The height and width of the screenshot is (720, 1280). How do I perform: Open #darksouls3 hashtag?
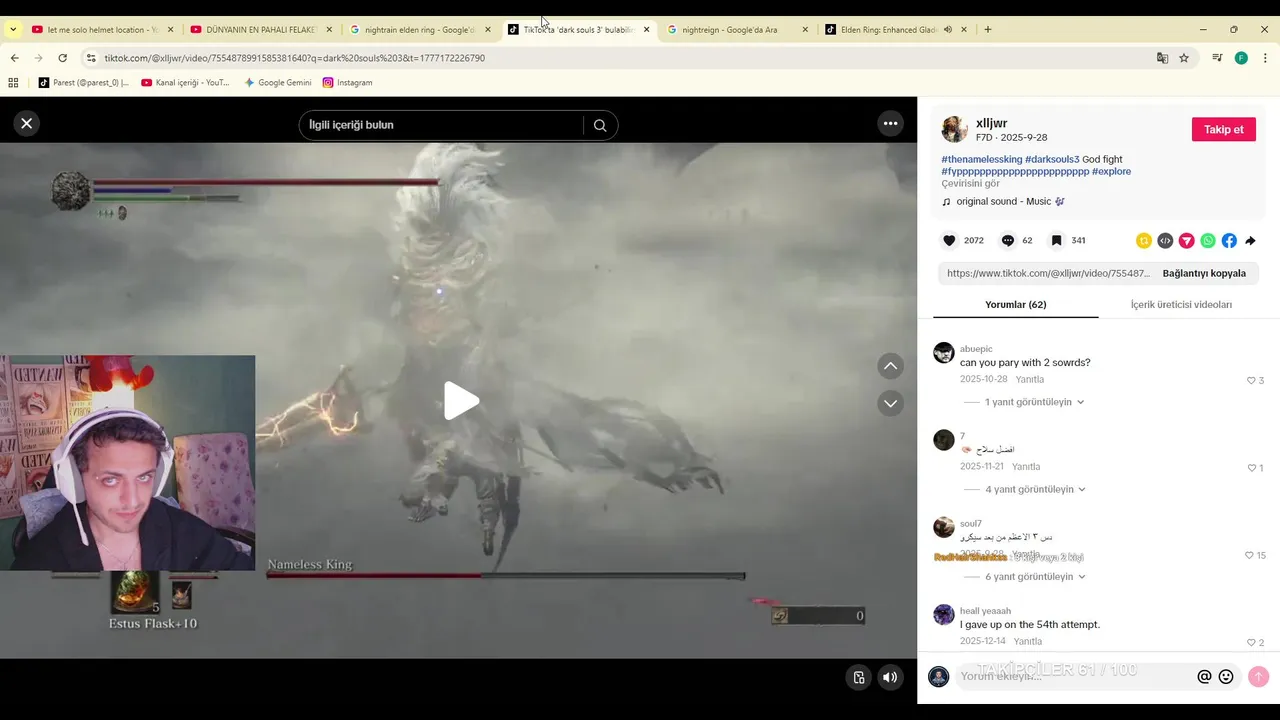click(x=1052, y=159)
